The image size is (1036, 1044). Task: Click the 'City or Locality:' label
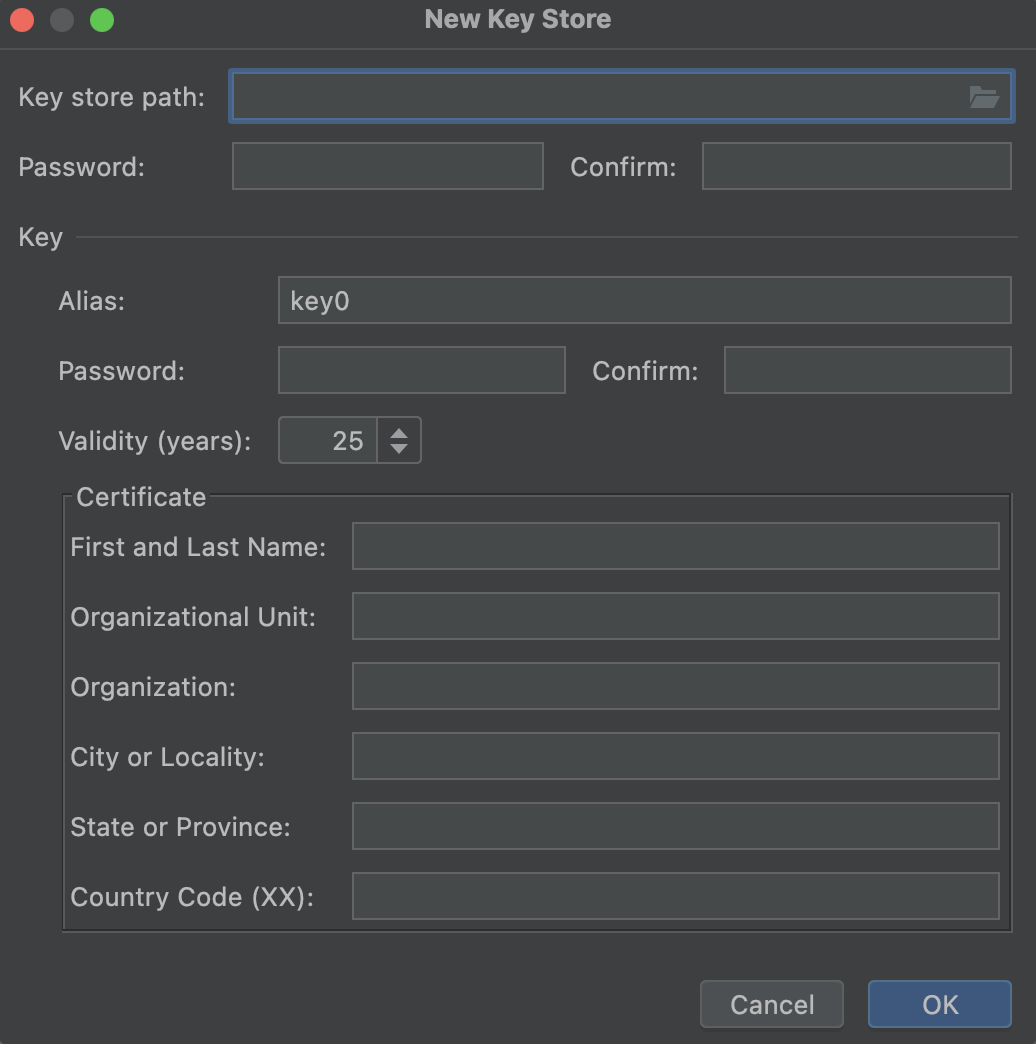[167, 757]
